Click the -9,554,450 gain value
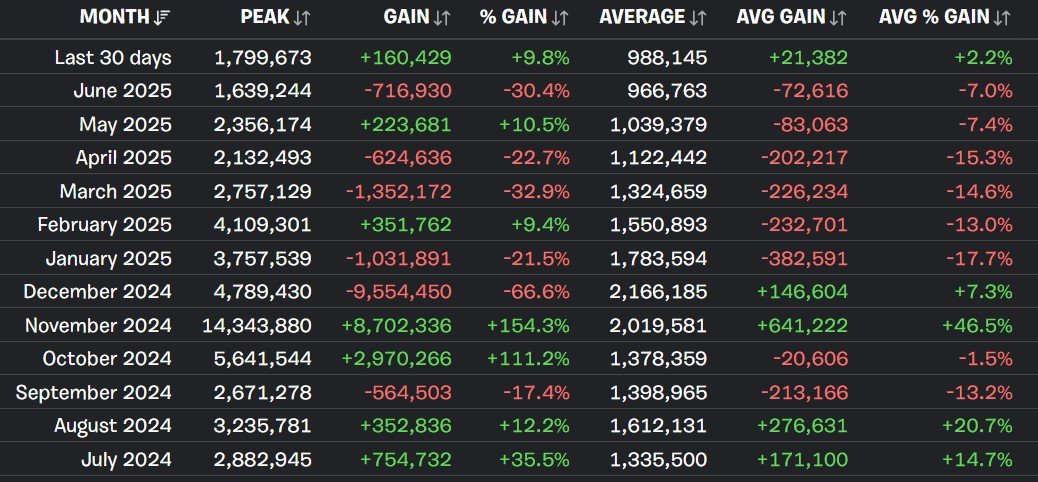Image resolution: width=1038 pixels, height=482 pixels. click(x=396, y=292)
